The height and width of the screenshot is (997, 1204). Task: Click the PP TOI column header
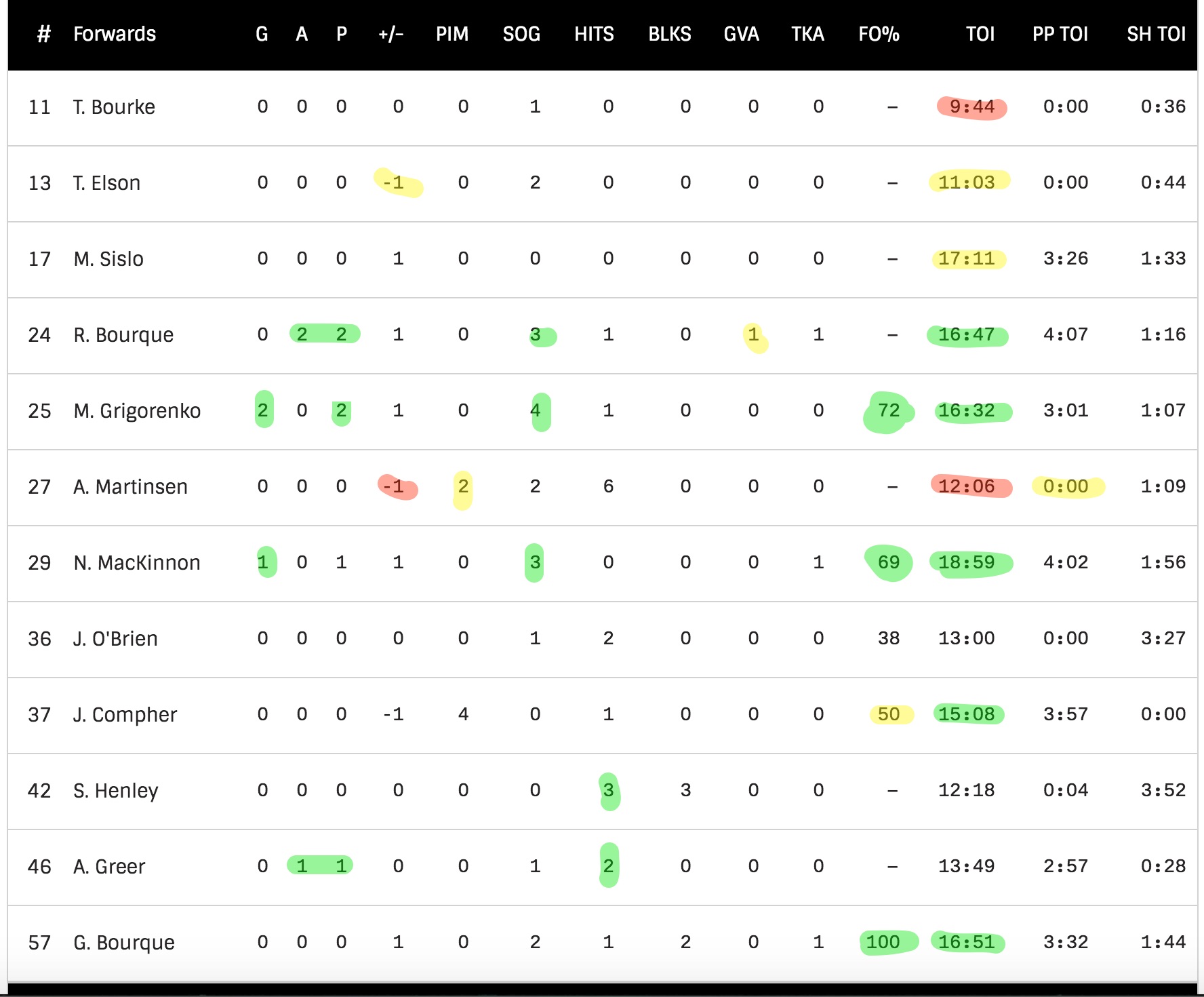tap(1060, 34)
